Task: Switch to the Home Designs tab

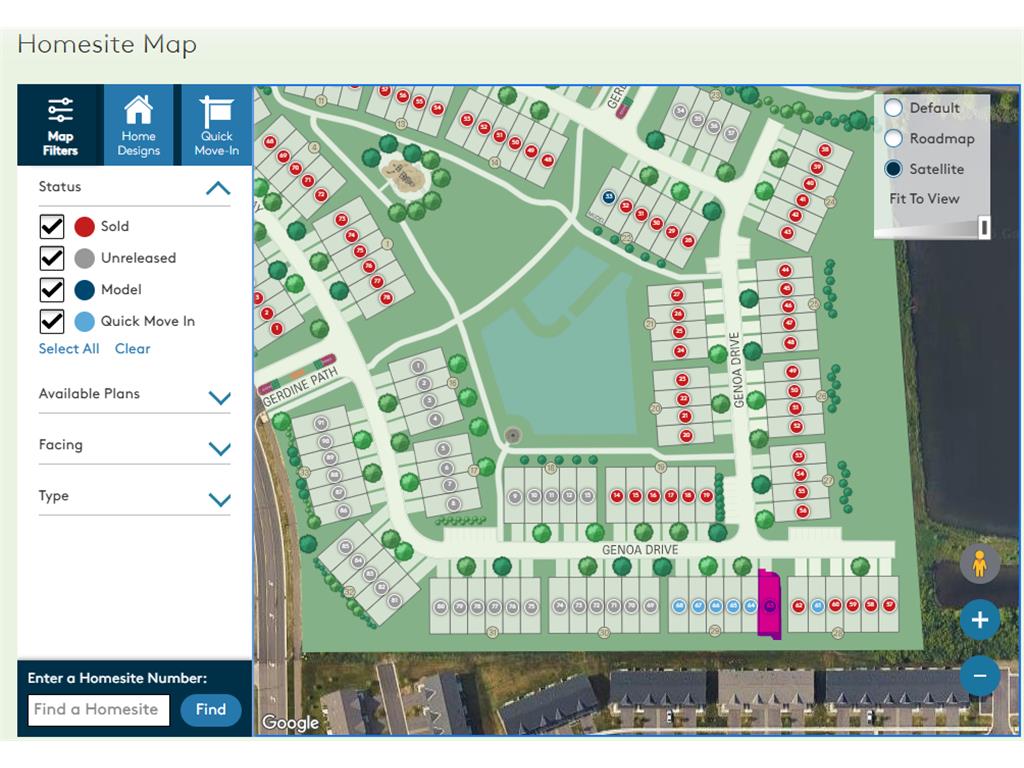Action: point(138,125)
